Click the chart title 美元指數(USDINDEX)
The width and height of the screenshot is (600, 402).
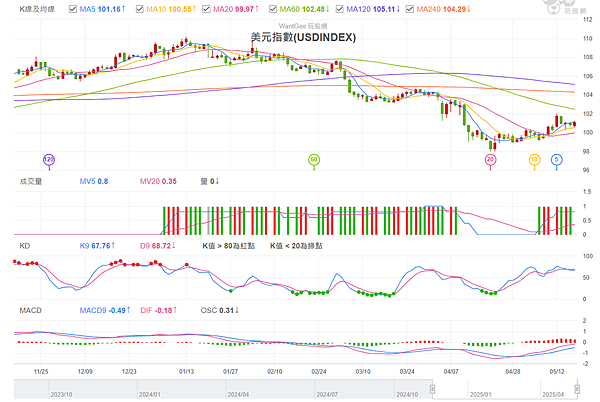click(x=303, y=37)
